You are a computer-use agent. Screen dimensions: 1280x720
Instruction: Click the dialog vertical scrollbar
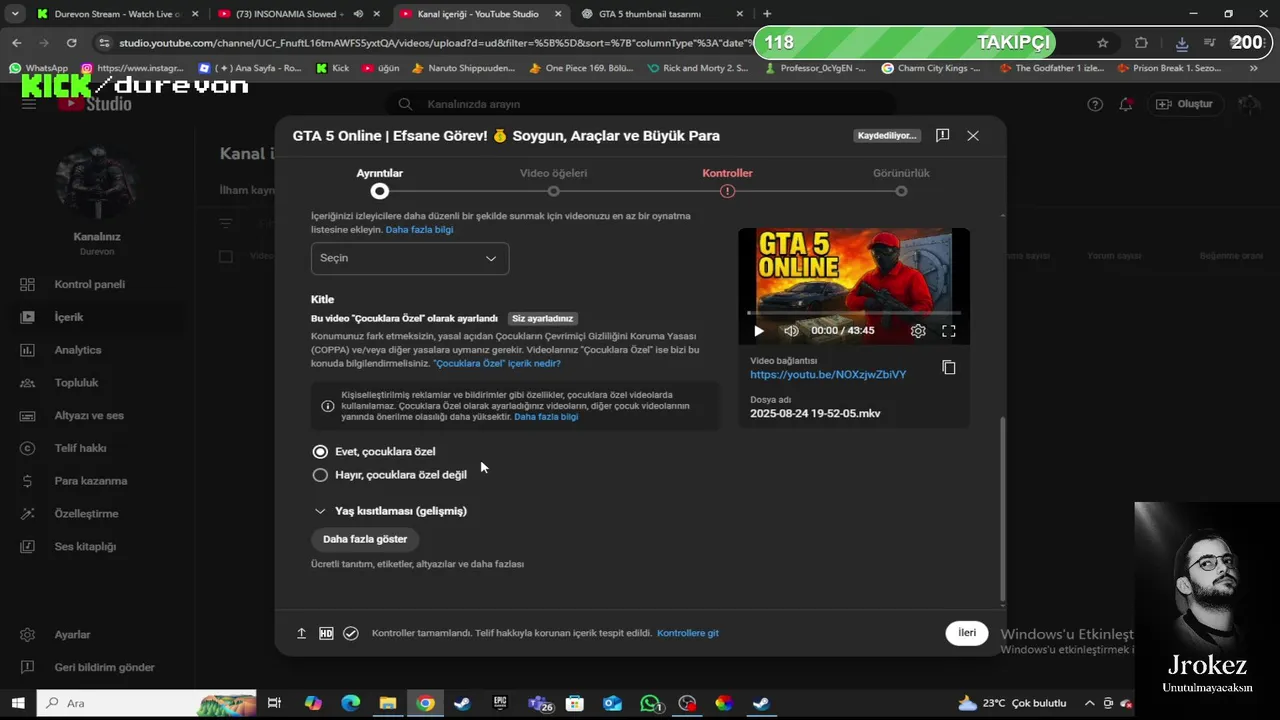1002,508
